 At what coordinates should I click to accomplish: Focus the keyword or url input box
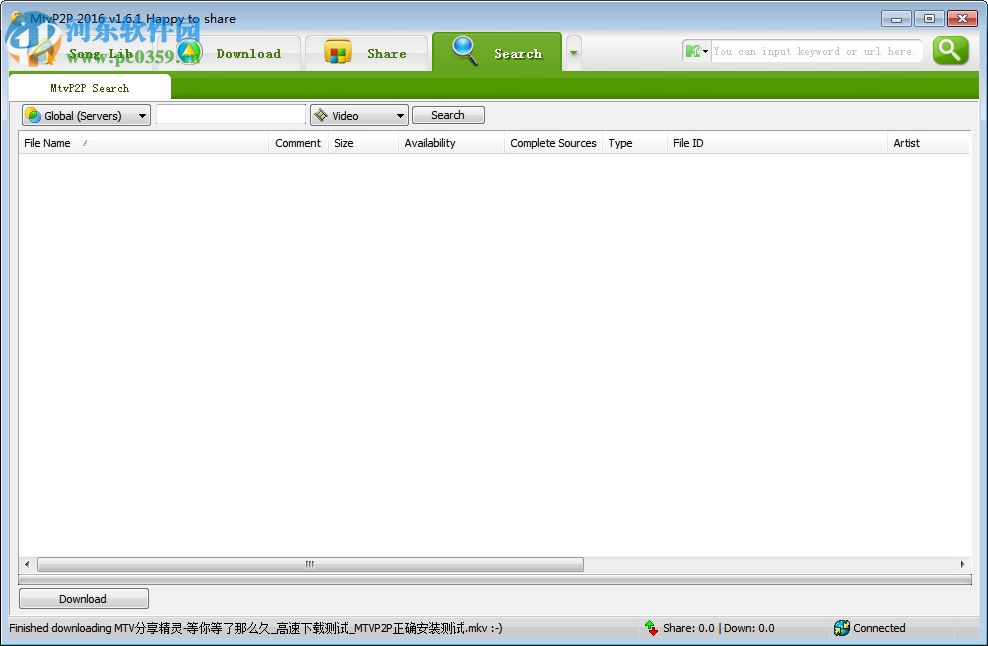(x=817, y=51)
